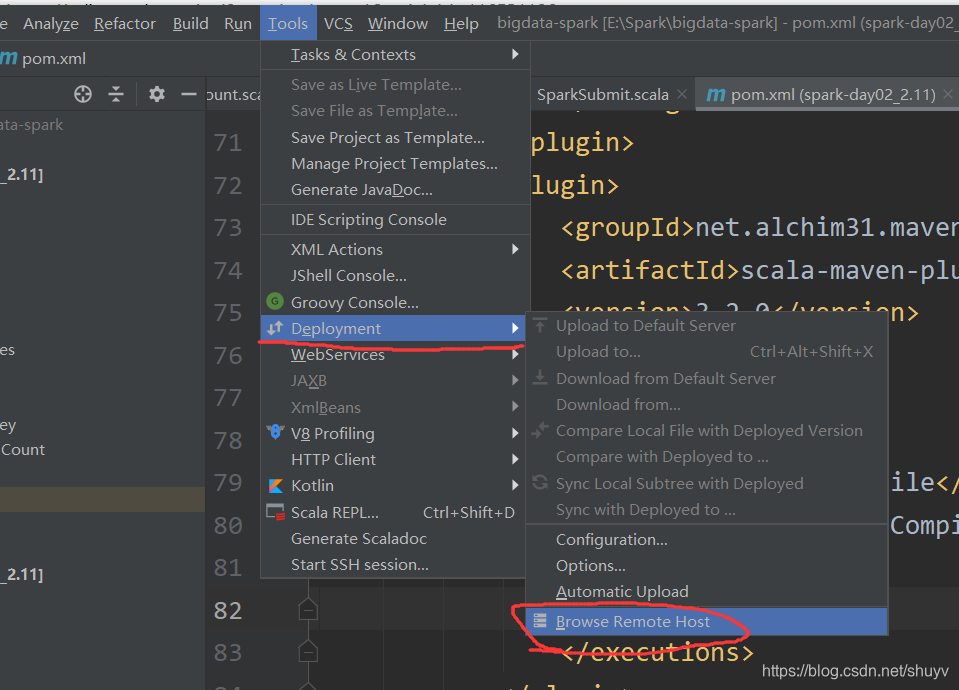Select Start SSH session
959x690 pixels.
click(x=394, y=565)
